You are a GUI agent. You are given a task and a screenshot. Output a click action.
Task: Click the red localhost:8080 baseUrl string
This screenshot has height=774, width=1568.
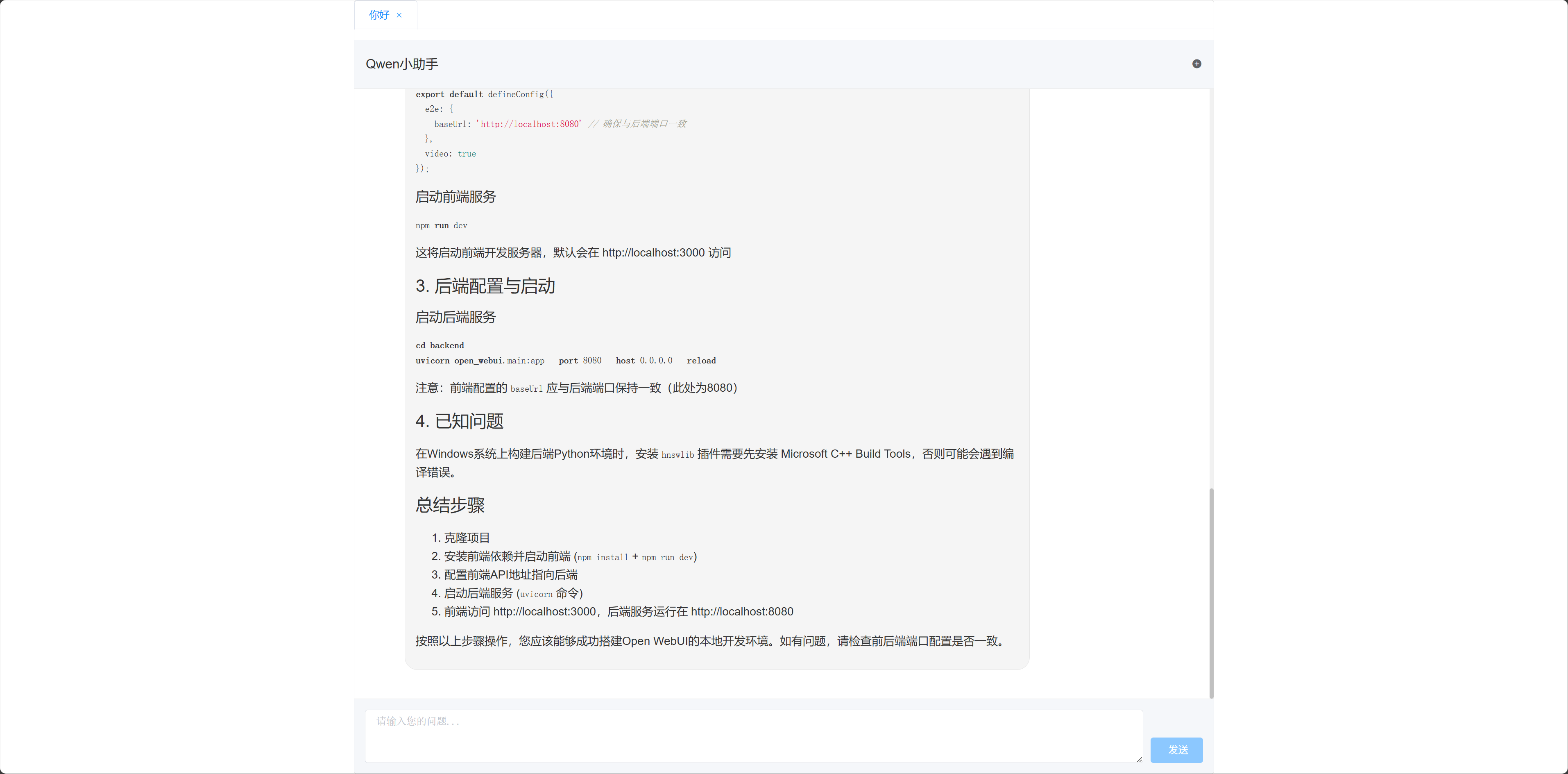pos(529,124)
